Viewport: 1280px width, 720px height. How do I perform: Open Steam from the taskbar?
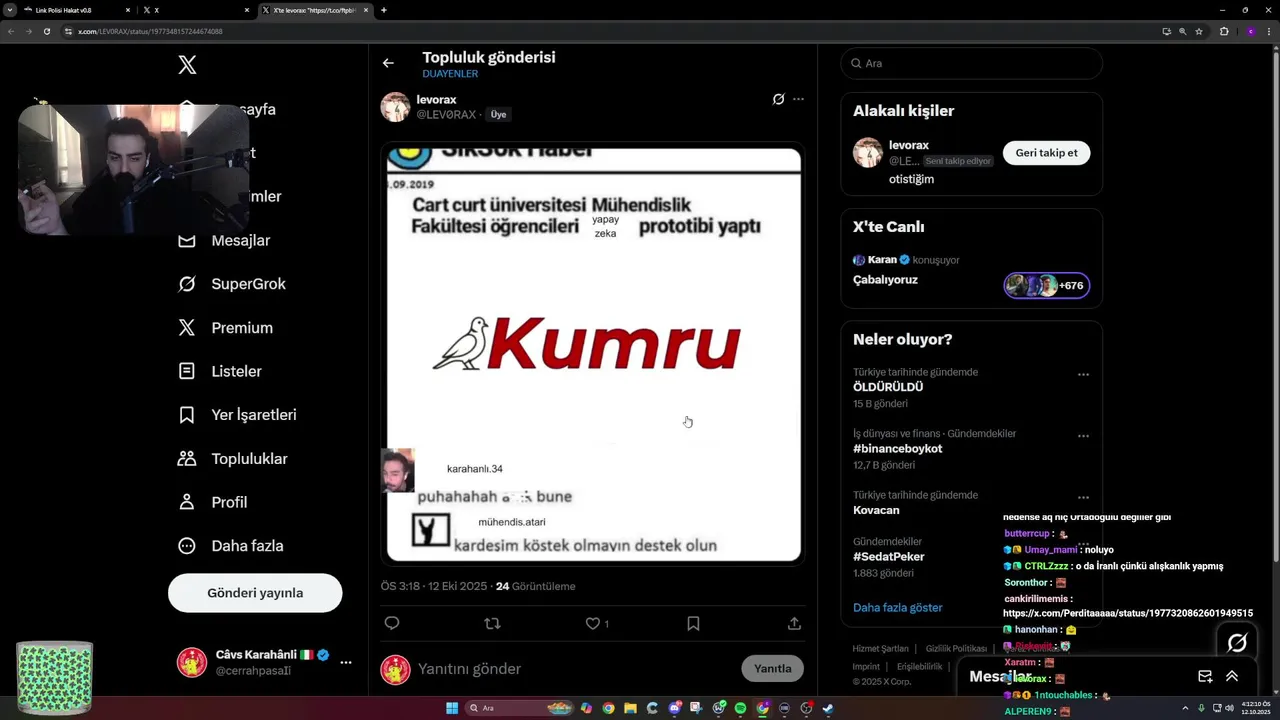point(828,708)
